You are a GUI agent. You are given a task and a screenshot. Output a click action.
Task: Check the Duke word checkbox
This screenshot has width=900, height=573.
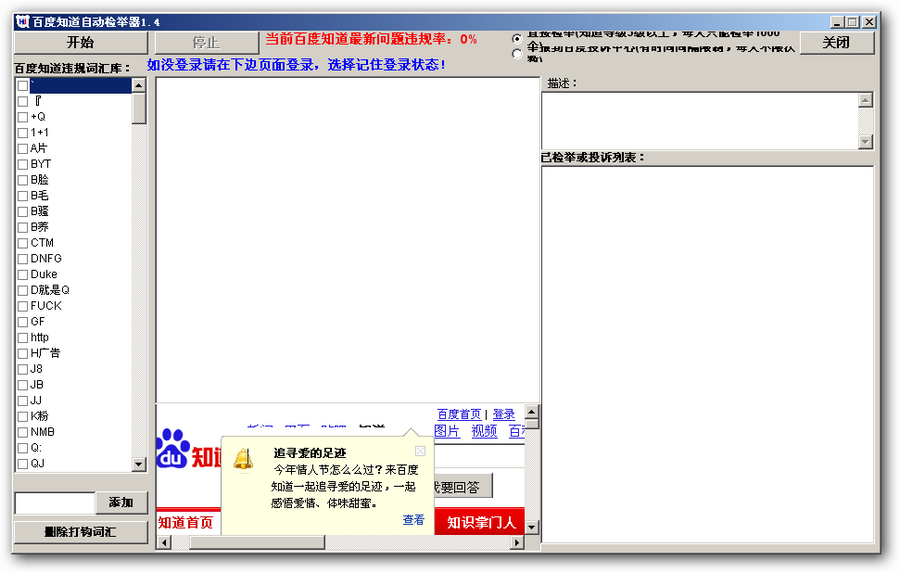click(x=23, y=274)
